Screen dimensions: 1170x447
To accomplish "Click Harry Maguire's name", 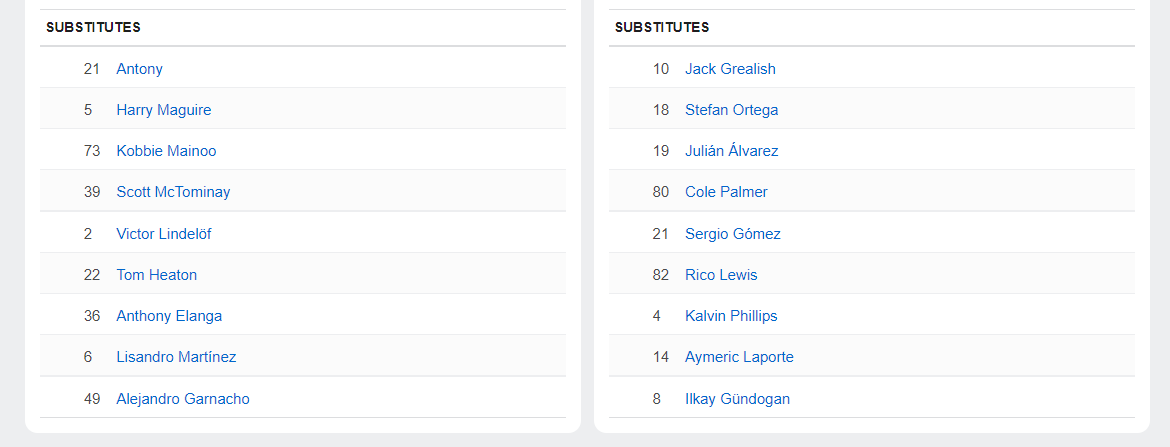I will [163, 110].
